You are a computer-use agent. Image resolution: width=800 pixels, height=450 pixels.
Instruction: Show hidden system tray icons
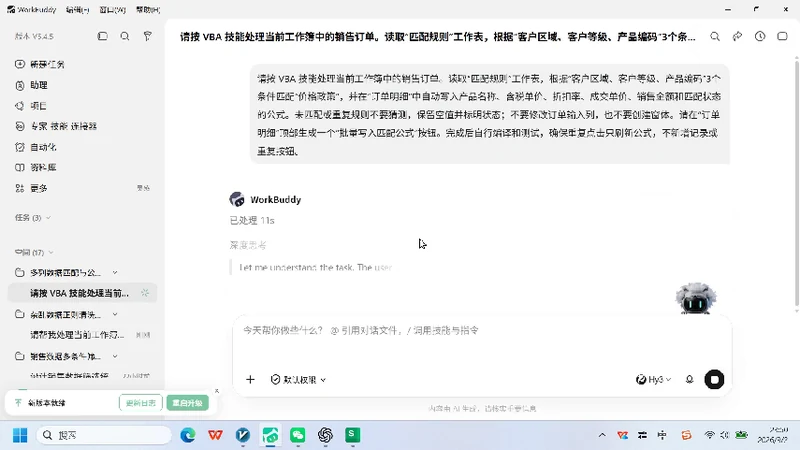click(x=602, y=435)
